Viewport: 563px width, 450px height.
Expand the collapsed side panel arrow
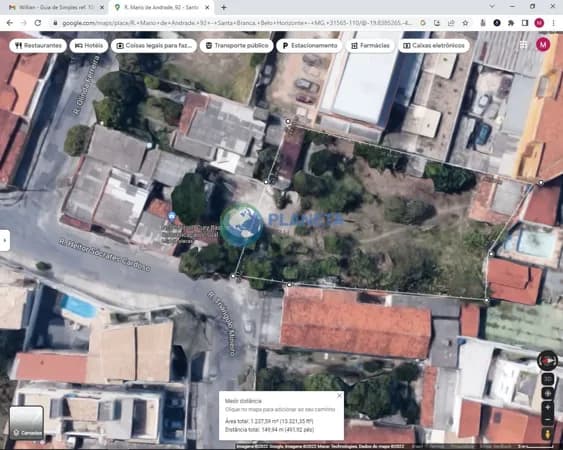[x=4, y=240]
